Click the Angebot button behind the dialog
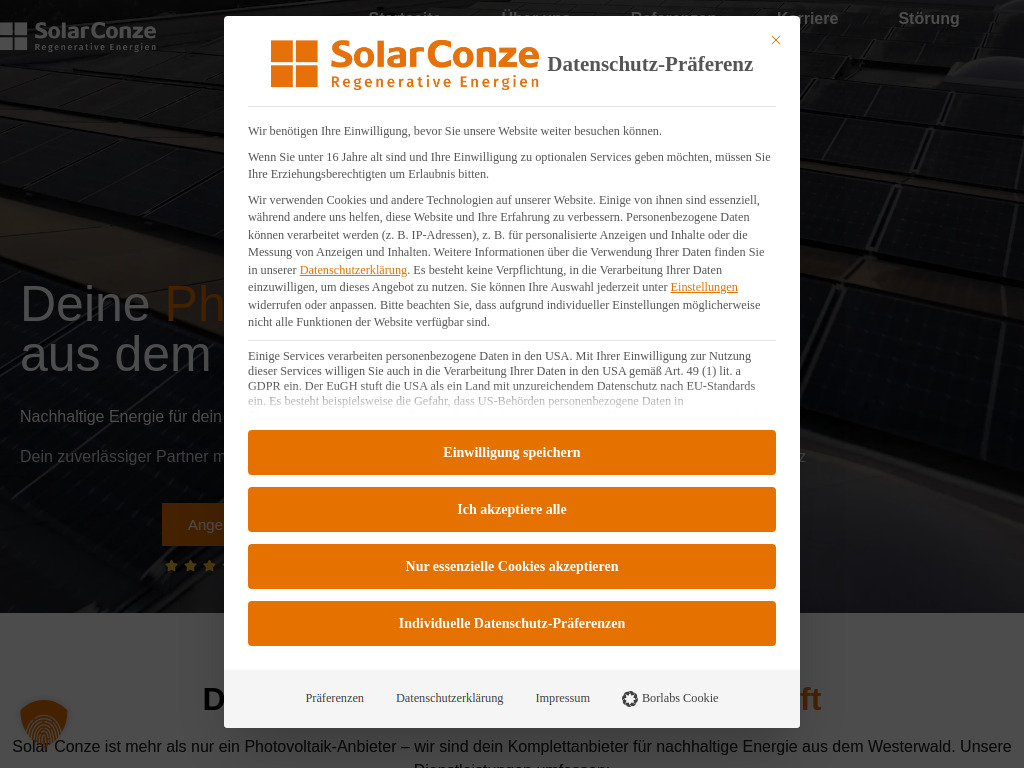Screen dimensions: 1024x768 click(x=200, y=524)
